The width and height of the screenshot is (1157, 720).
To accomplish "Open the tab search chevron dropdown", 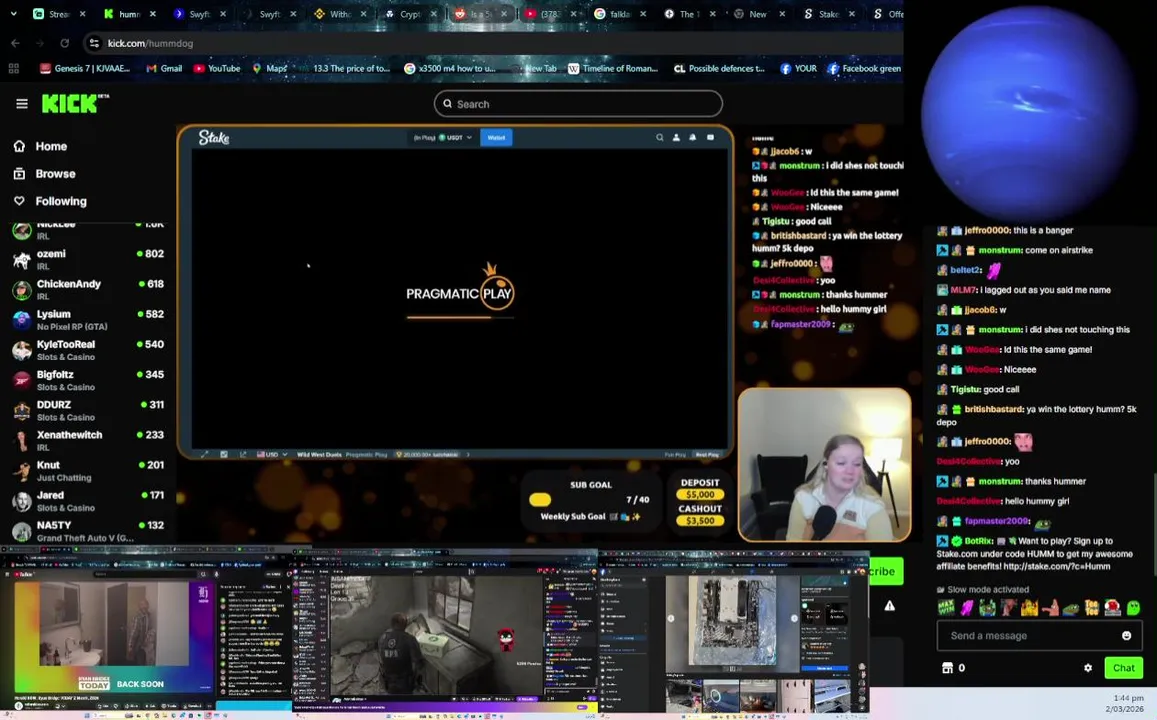I will pos(13,13).
